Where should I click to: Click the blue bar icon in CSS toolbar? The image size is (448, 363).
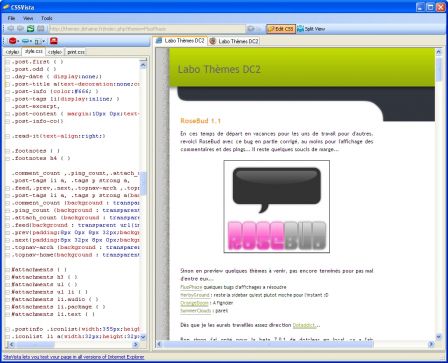point(25,41)
